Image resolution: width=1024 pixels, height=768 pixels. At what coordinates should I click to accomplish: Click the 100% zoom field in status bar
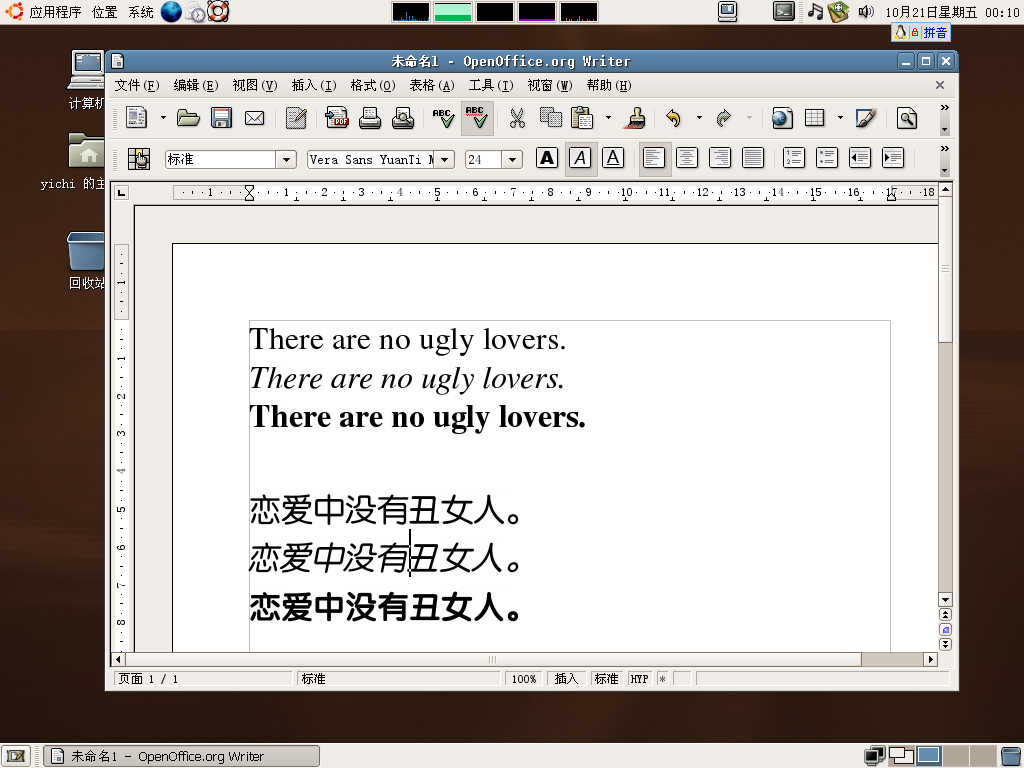(524, 679)
